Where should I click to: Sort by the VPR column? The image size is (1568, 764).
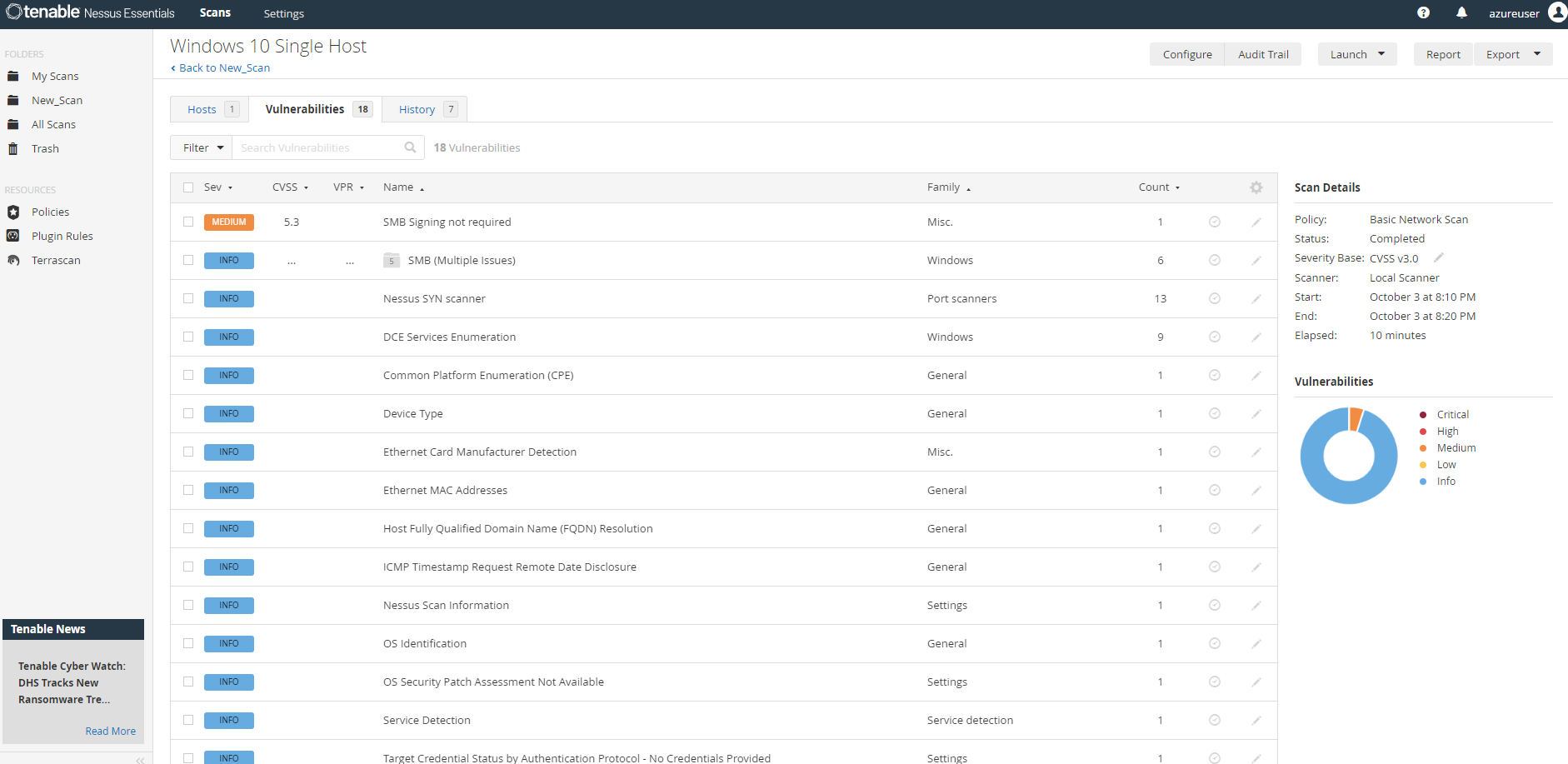pos(348,187)
